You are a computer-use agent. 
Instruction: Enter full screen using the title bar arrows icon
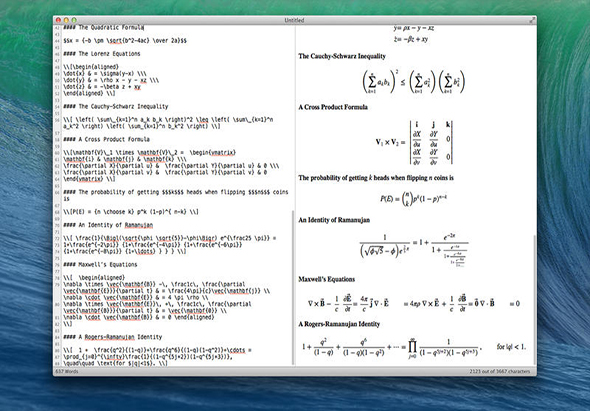click(531, 20)
